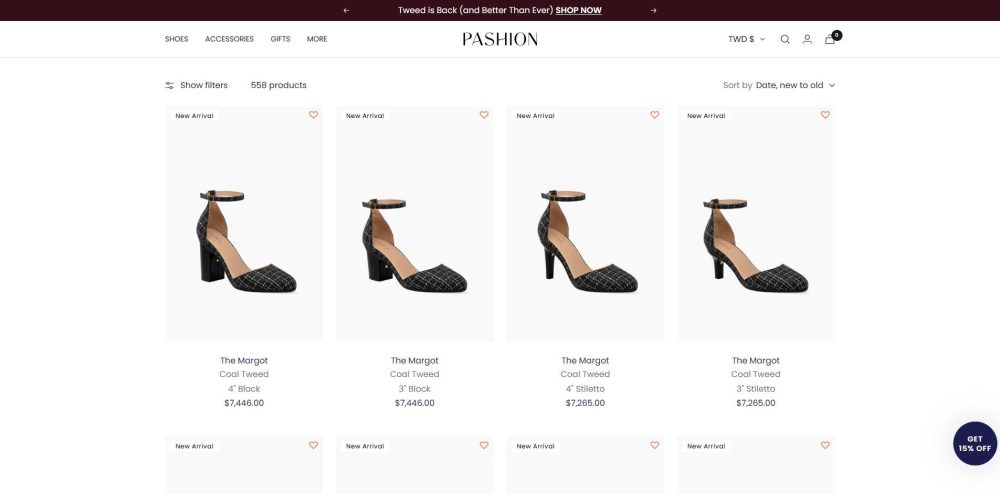Open the search icon in header

pos(785,39)
